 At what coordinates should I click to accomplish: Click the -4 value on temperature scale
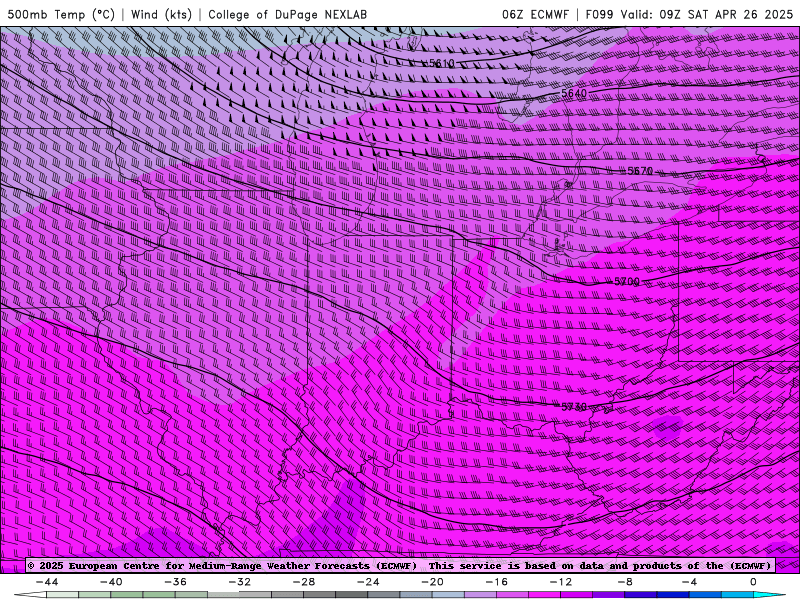[690, 582]
